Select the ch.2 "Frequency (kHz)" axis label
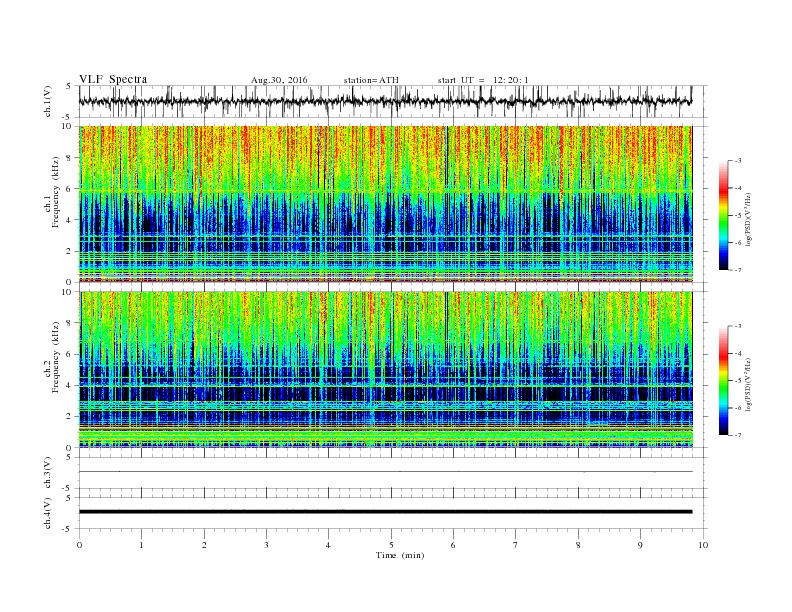 coord(55,358)
